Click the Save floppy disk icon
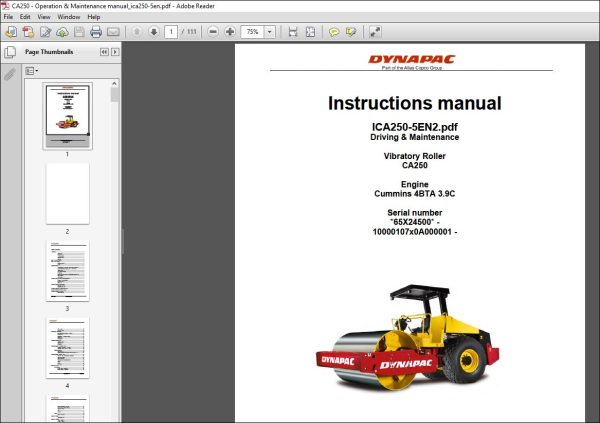 point(79,32)
